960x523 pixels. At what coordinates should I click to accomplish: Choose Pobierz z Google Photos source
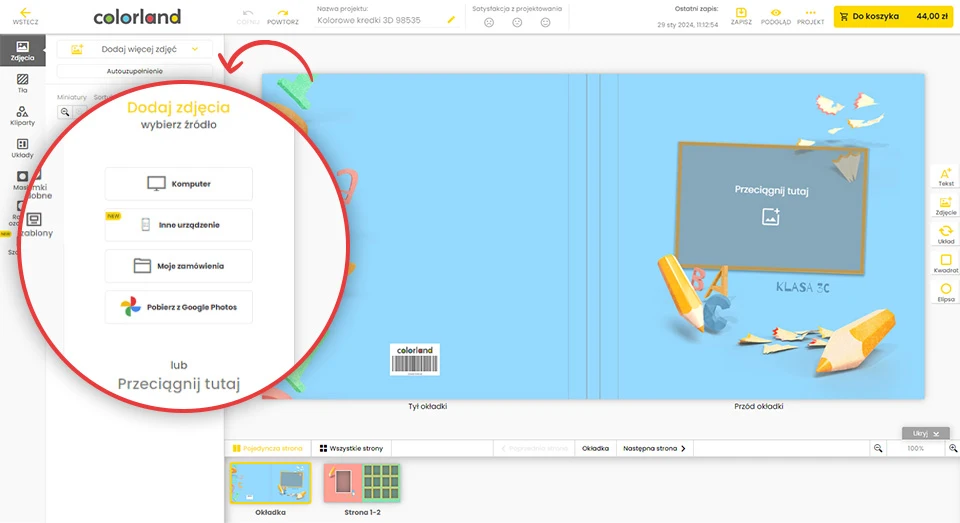[x=179, y=307]
